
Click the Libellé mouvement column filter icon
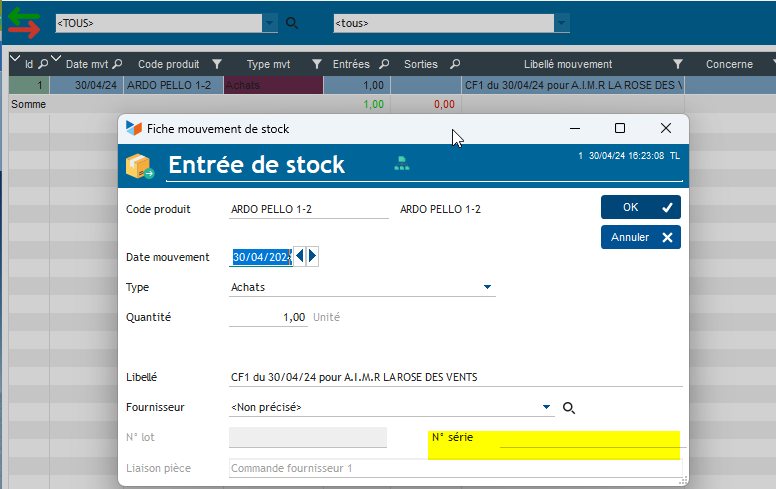click(678, 64)
